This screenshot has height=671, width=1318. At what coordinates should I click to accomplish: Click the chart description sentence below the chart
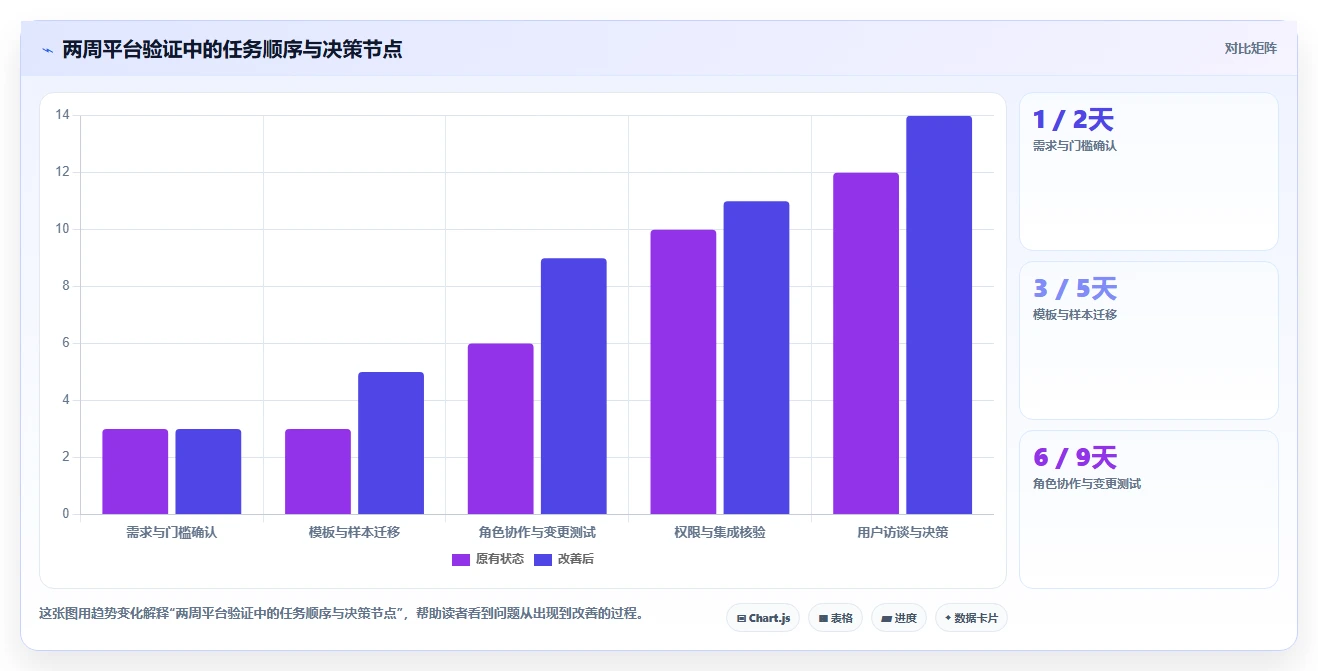[x=341, y=613]
